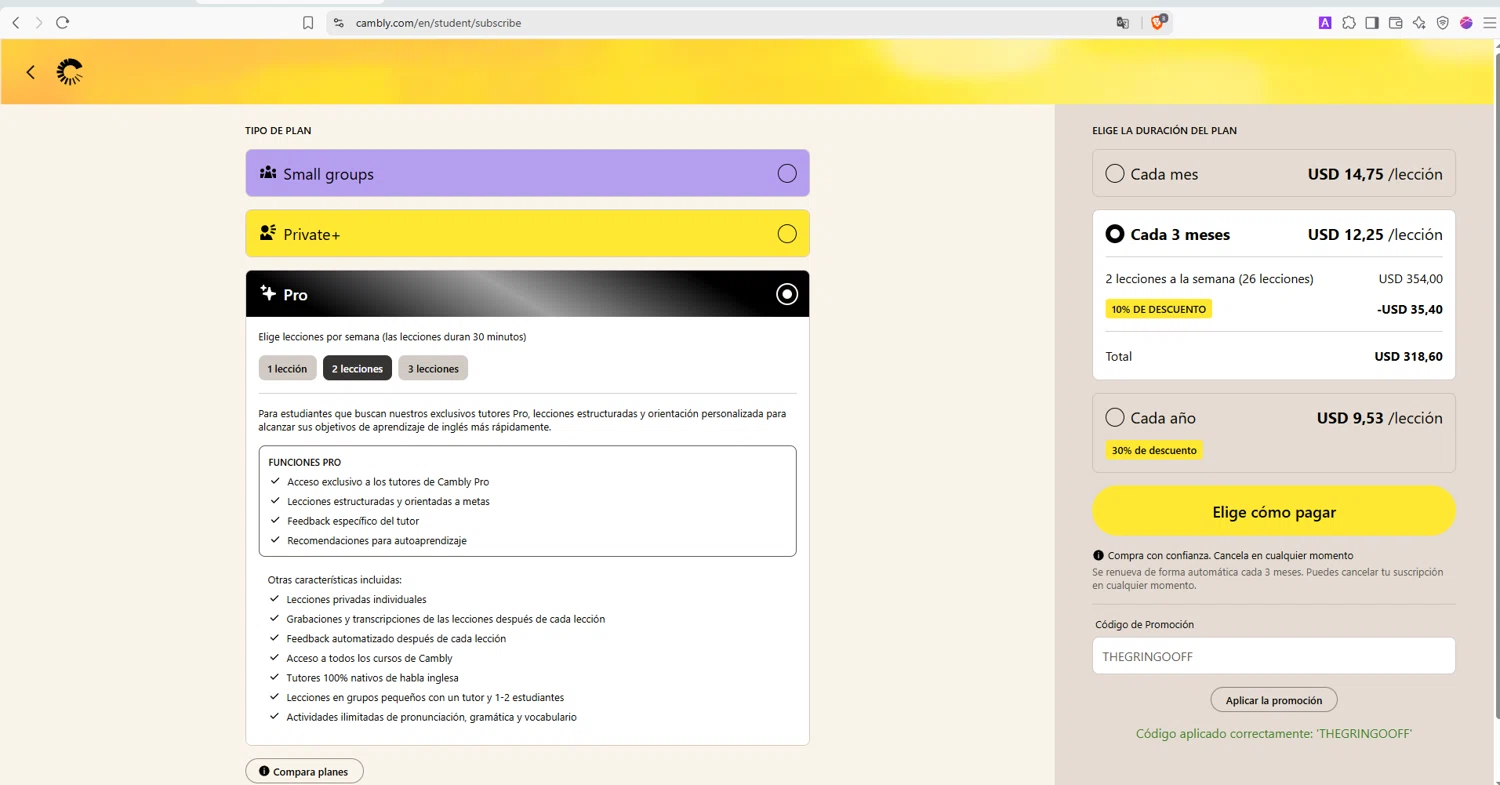Image resolution: width=1500 pixels, height=785 pixels.
Task: Click 'Feedback específico del tutor' feature line
Action: point(353,521)
